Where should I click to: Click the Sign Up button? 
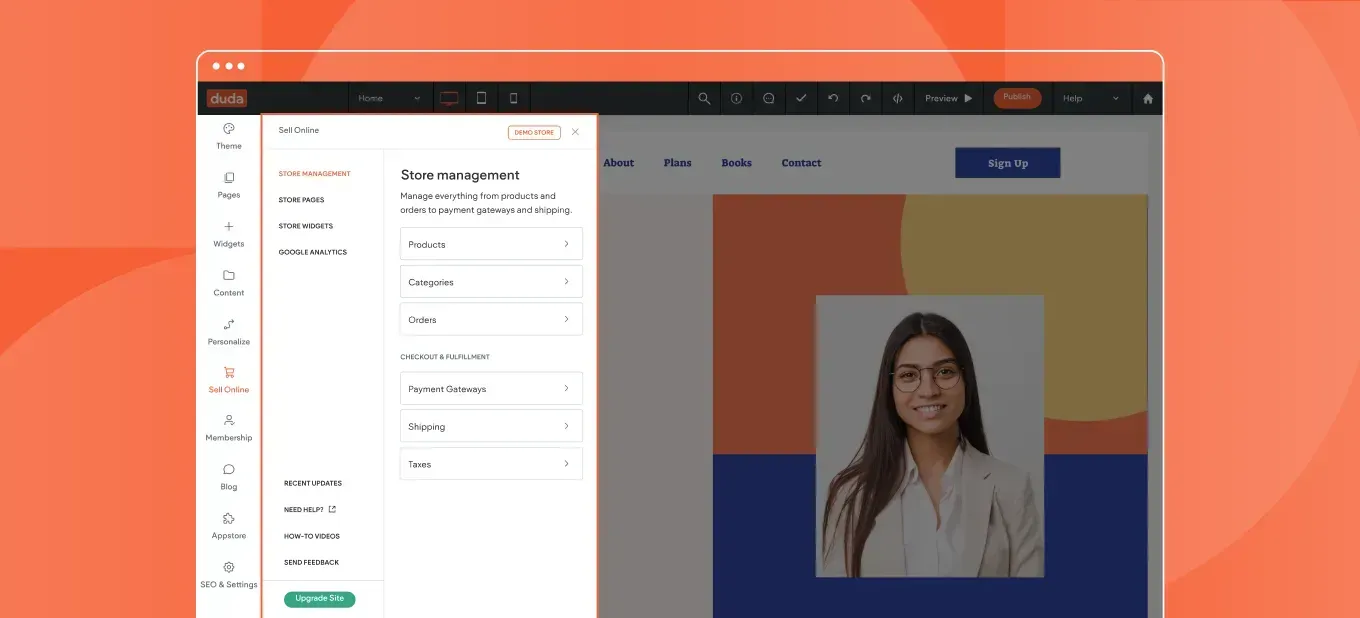(1007, 163)
